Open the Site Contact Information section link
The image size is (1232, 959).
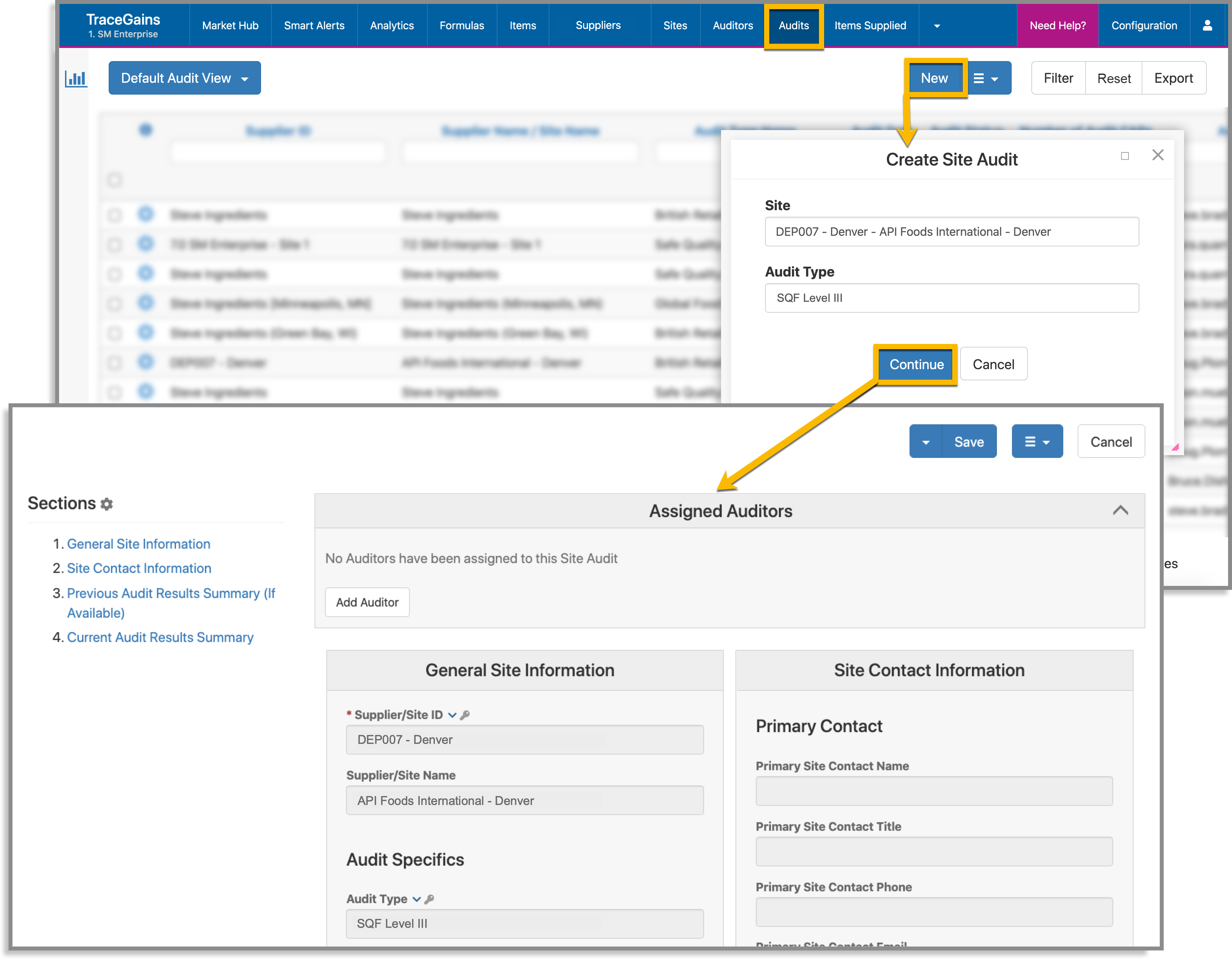point(139,568)
